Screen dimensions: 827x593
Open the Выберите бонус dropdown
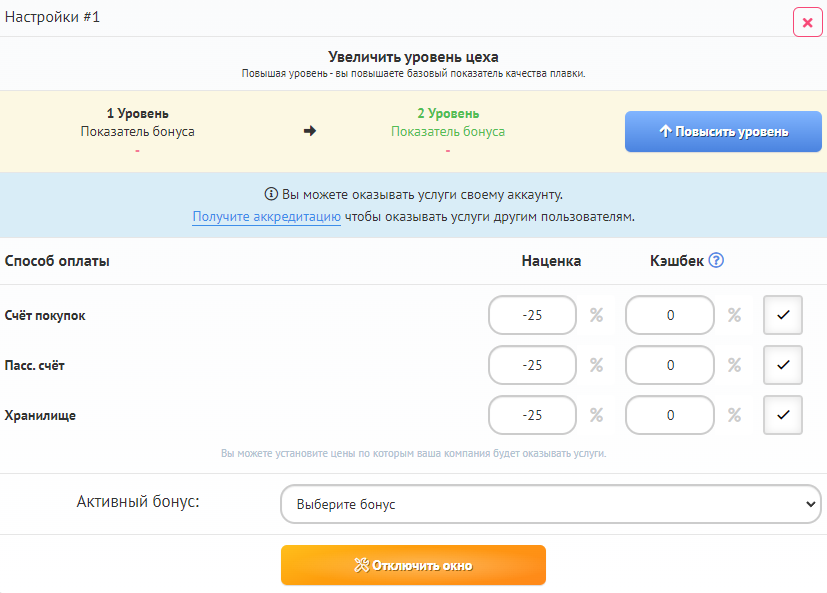tap(551, 505)
